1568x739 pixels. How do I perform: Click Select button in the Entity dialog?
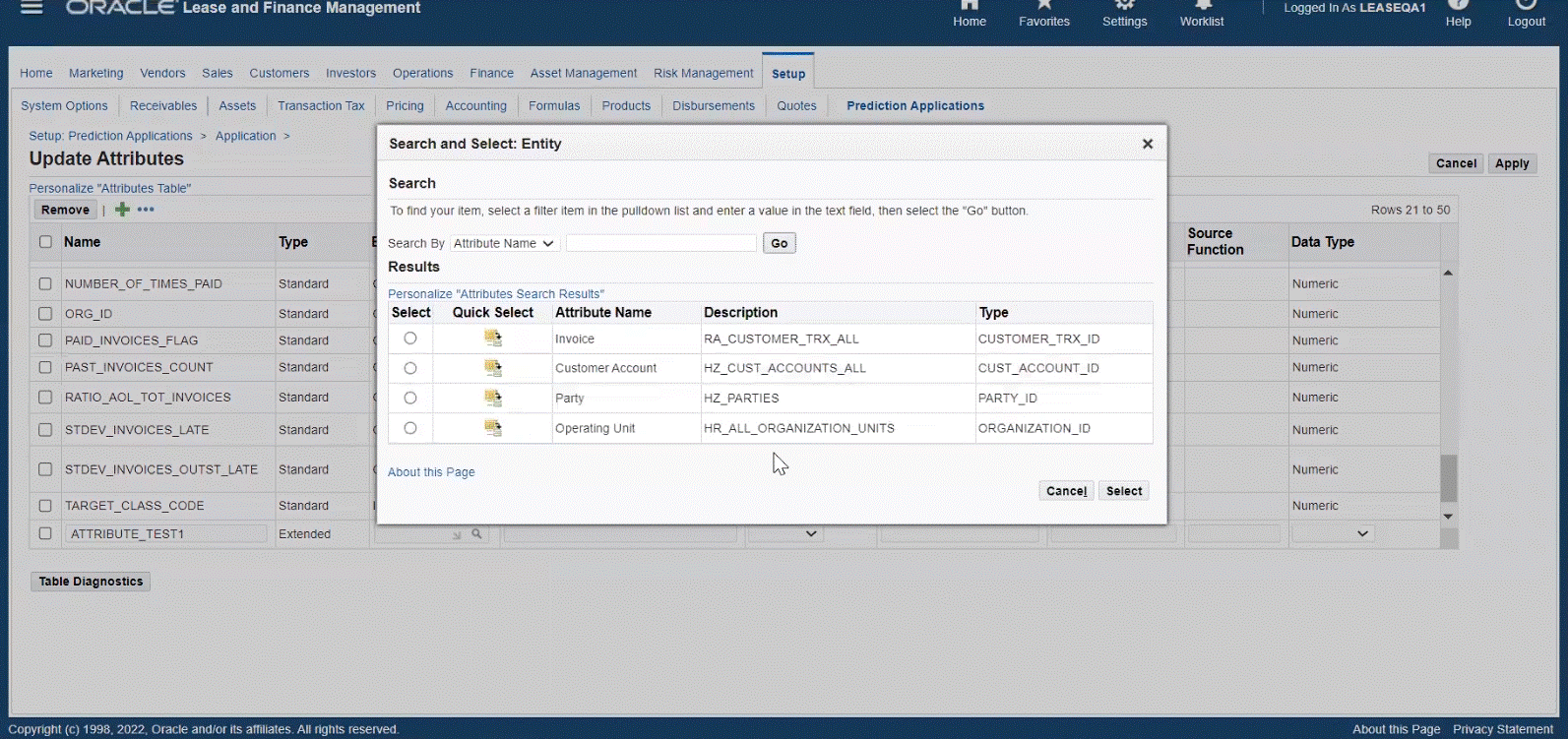(x=1124, y=491)
